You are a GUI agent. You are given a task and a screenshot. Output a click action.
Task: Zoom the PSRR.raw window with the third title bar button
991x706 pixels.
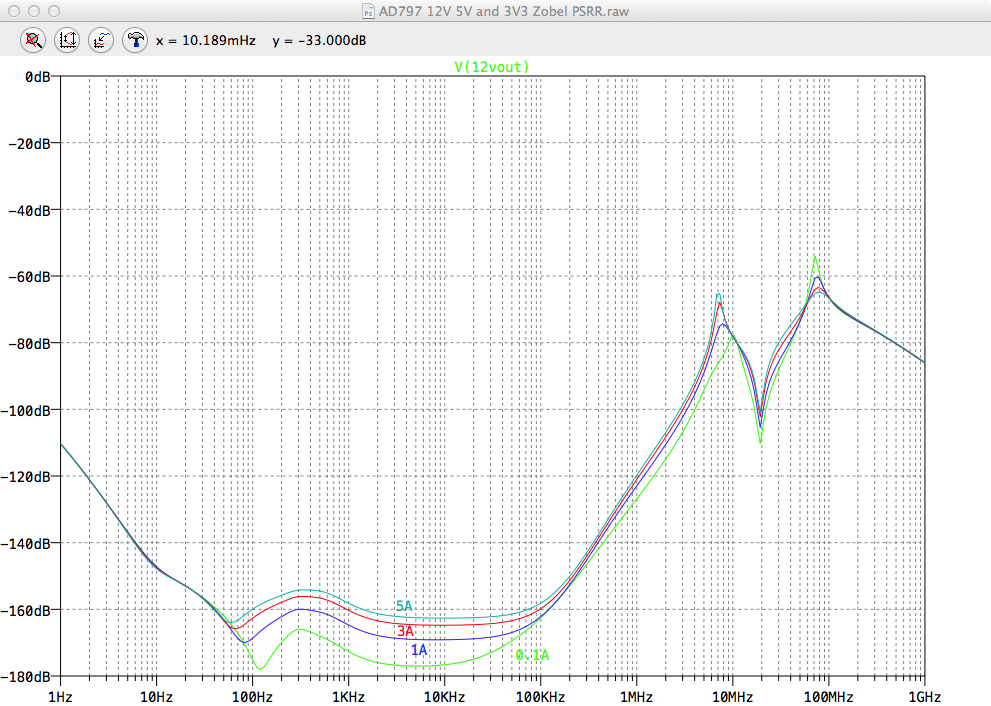pyautogui.click(x=54, y=11)
